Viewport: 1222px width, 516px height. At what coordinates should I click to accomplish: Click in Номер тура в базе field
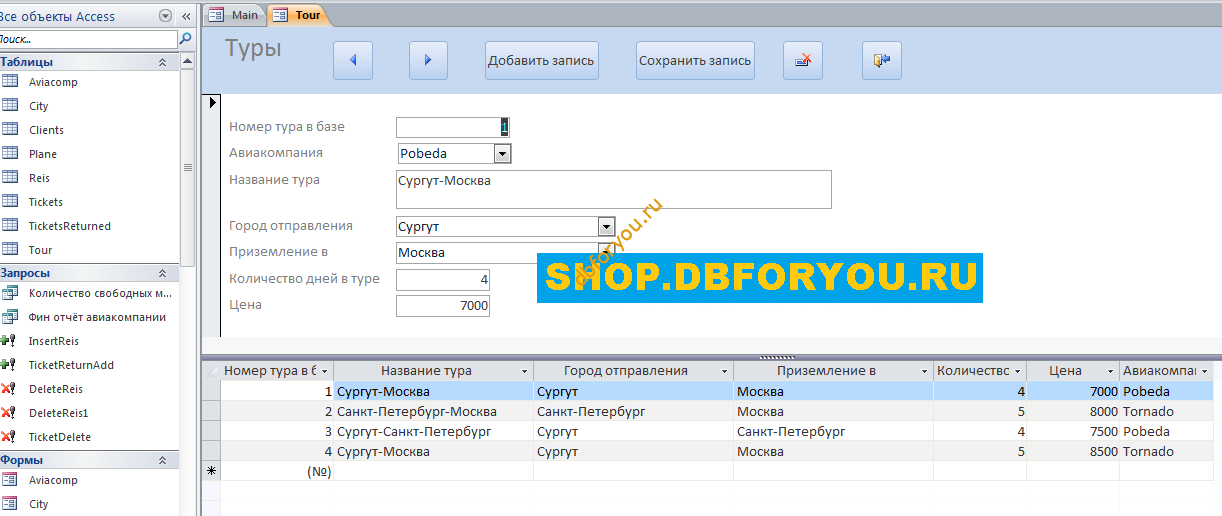pos(453,127)
